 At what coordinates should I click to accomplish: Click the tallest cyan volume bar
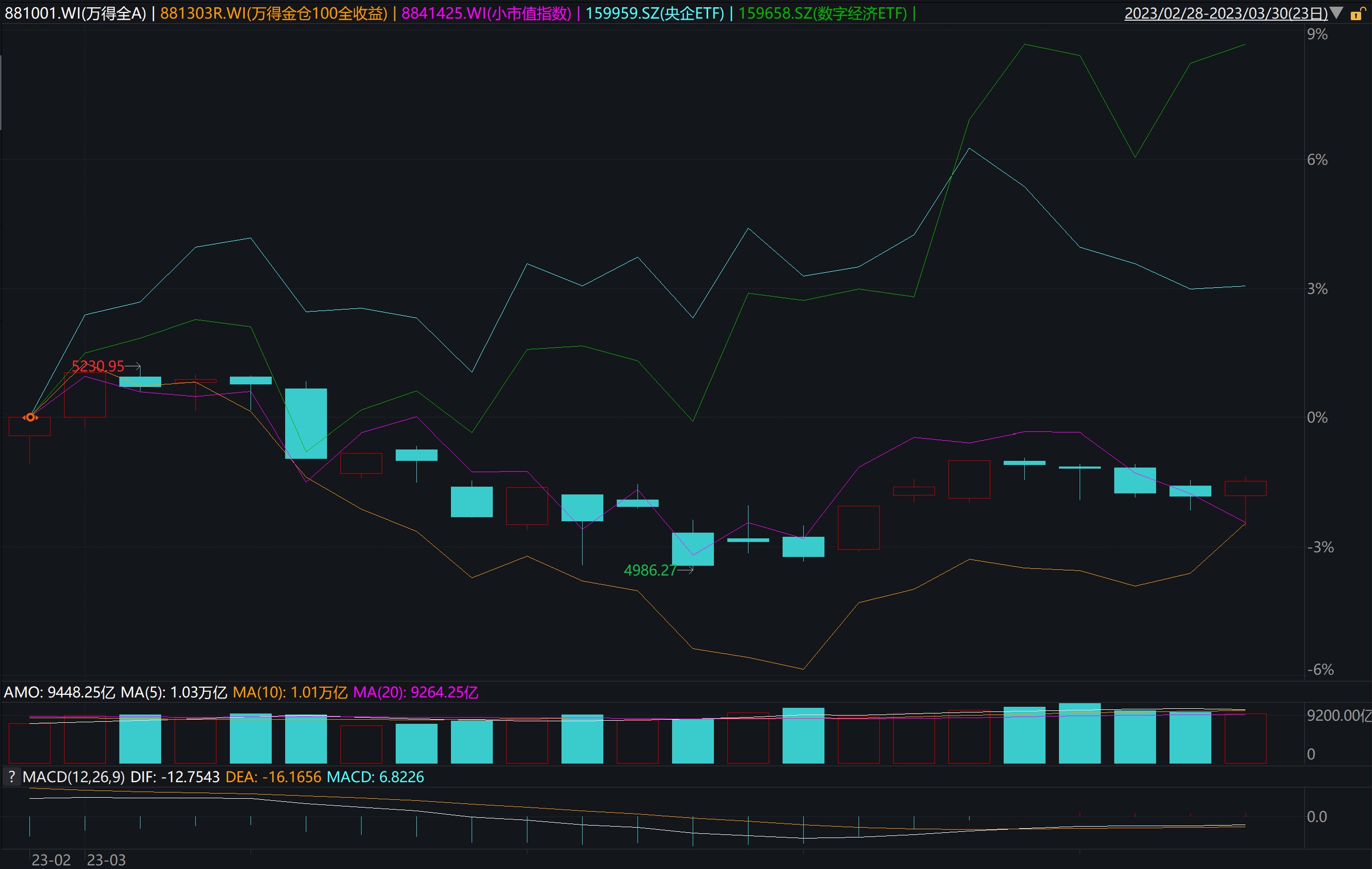click(x=1079, y=733)
